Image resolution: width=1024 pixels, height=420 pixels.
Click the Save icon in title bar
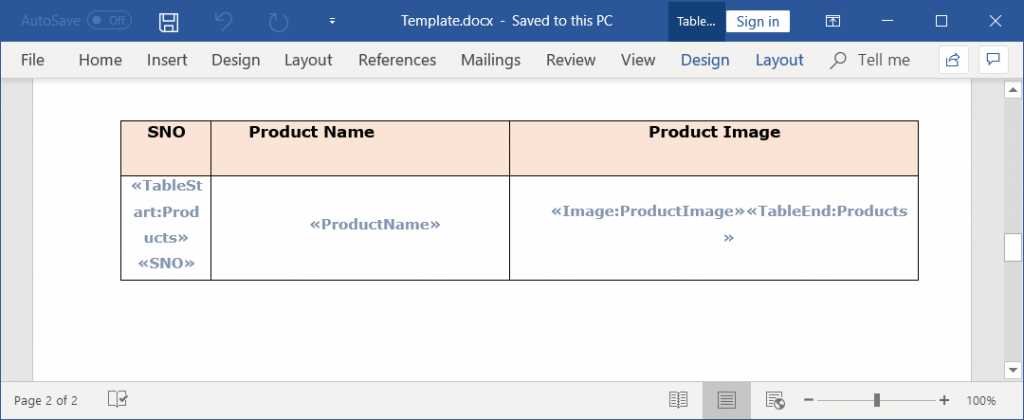(x=169, y=21)
